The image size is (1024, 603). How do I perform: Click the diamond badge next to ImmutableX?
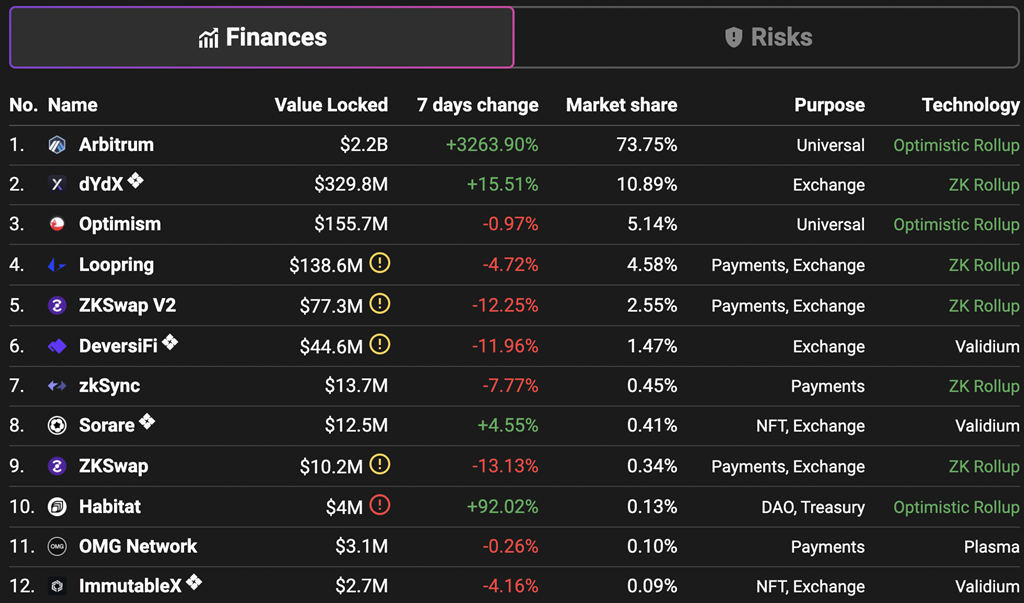[x=193, y=582]
